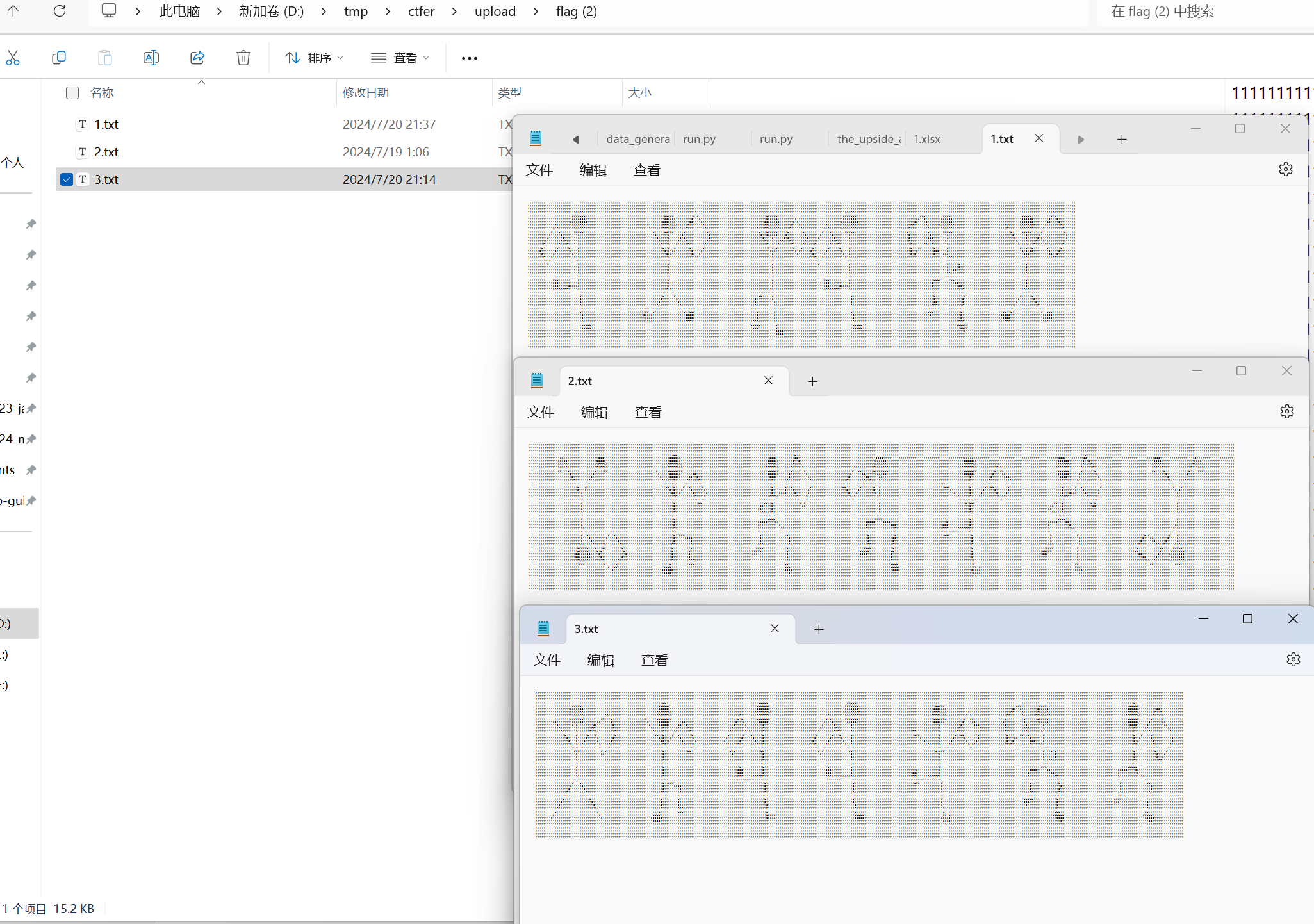Screen dimensions: 1314x924
Task: Click the Notepad app icon of 2.txt window
Action: click(x=537, y=381)
